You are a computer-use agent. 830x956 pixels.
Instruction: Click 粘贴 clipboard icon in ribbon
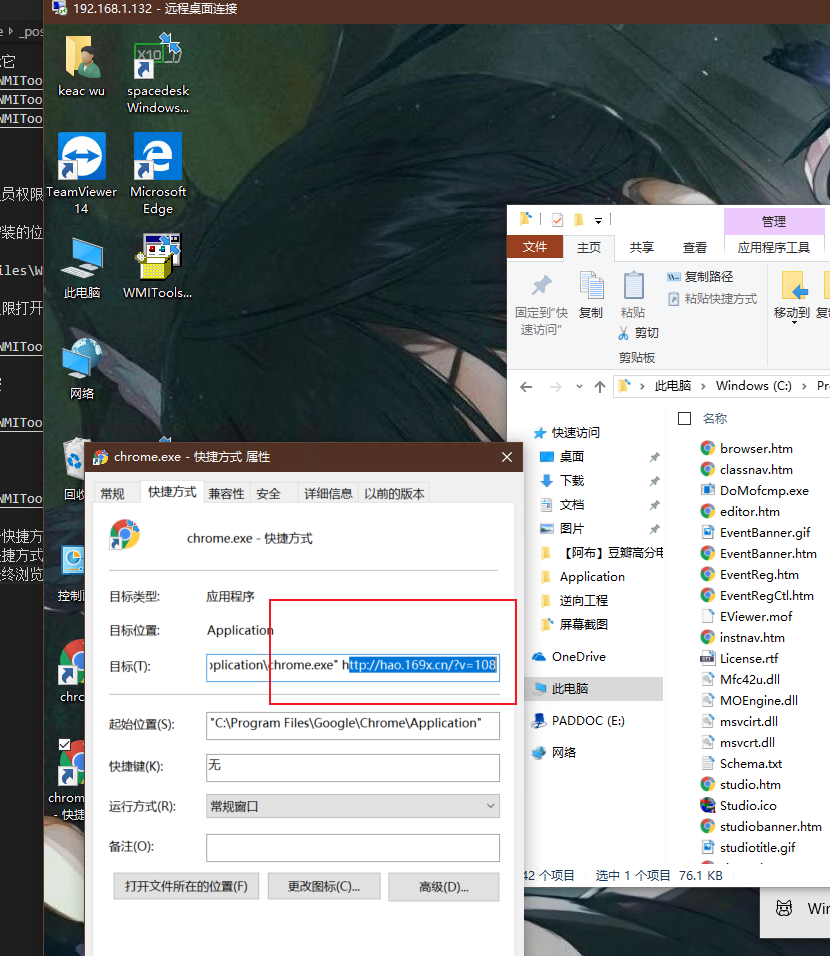click(x=634, y=285)
